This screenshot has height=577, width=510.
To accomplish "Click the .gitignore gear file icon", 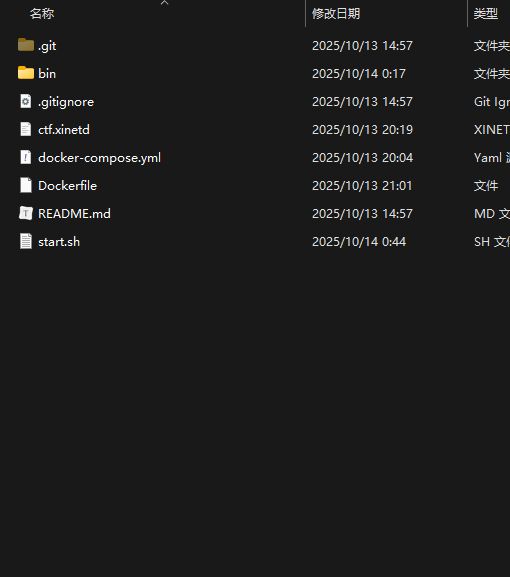I will point(26,101).
